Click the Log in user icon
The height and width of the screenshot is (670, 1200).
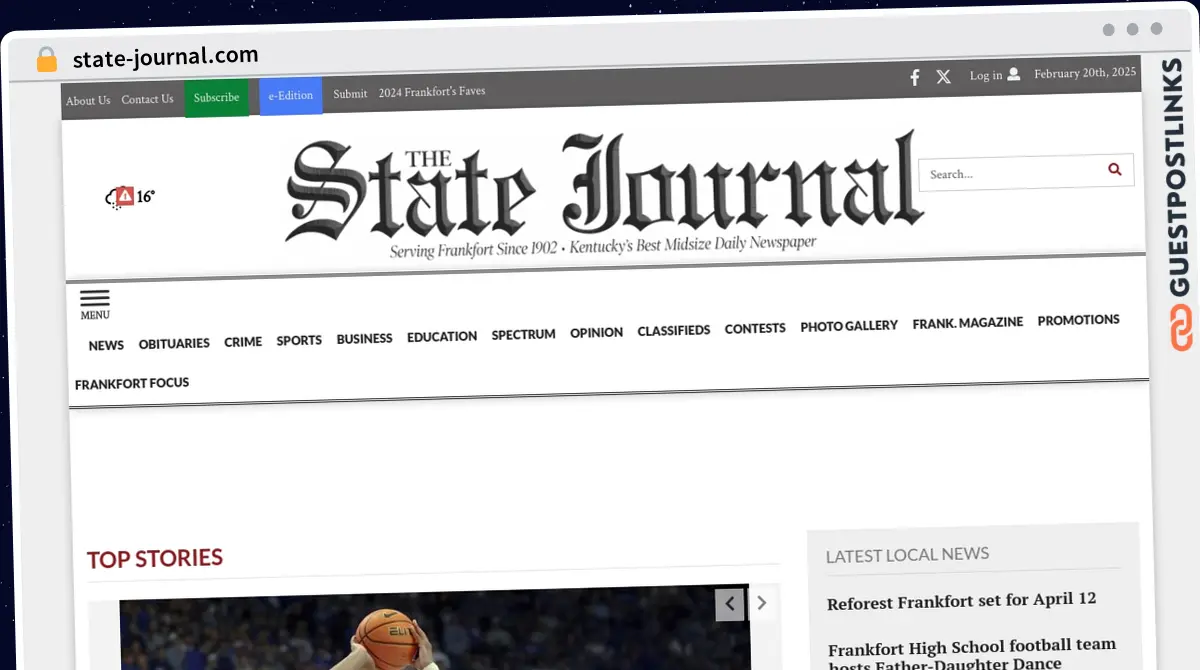click(x=1013, y=75)
